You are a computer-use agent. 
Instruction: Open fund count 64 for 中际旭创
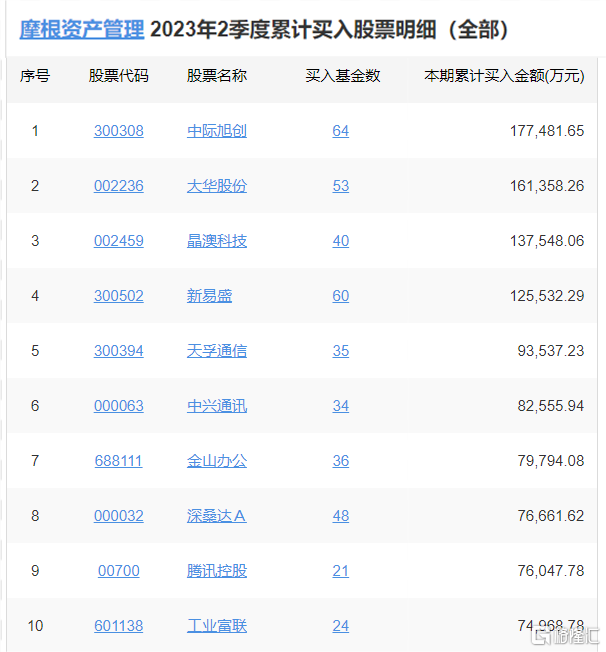click(x=341, y=131)
